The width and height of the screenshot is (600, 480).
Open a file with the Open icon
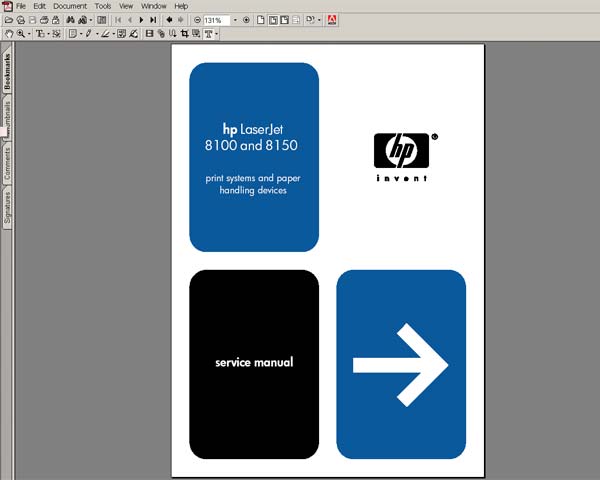pos(8,20)
